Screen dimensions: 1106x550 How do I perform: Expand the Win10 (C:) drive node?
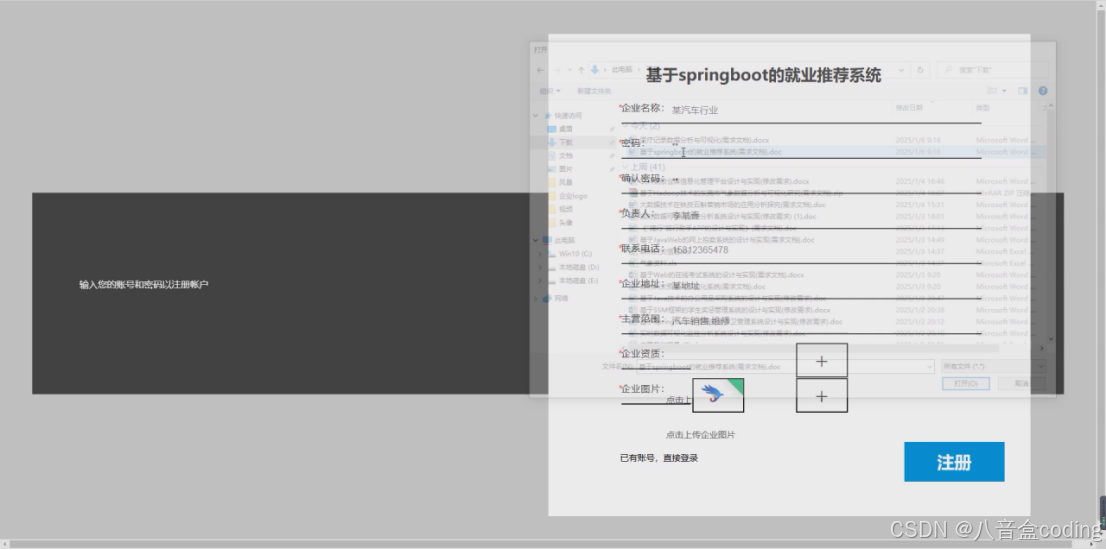click(541, 254)
